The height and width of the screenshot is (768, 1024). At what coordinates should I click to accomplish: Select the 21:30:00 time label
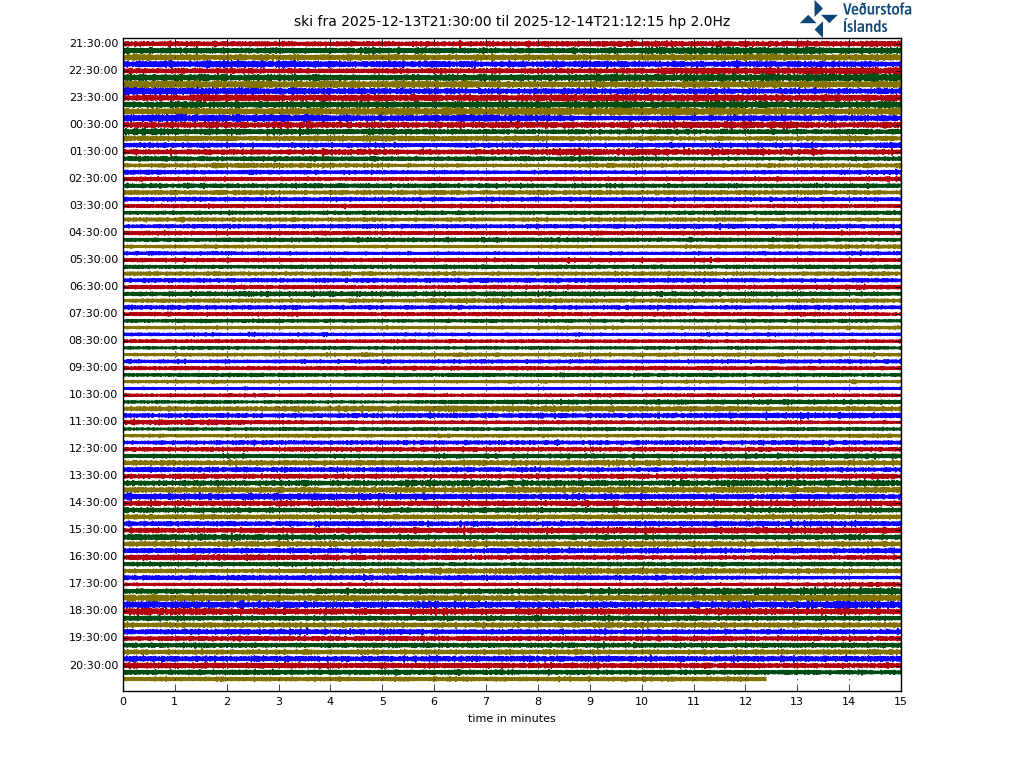pyautogui.click(x=93, y=44)
